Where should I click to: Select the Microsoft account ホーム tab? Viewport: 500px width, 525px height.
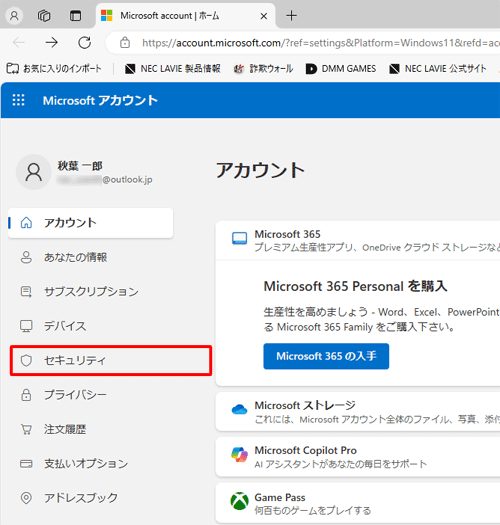pos(185,16)
